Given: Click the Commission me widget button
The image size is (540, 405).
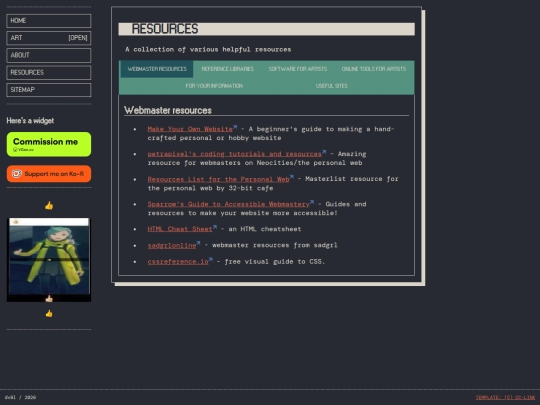Looking at the screenshot, I should click(x=49, y=144).
